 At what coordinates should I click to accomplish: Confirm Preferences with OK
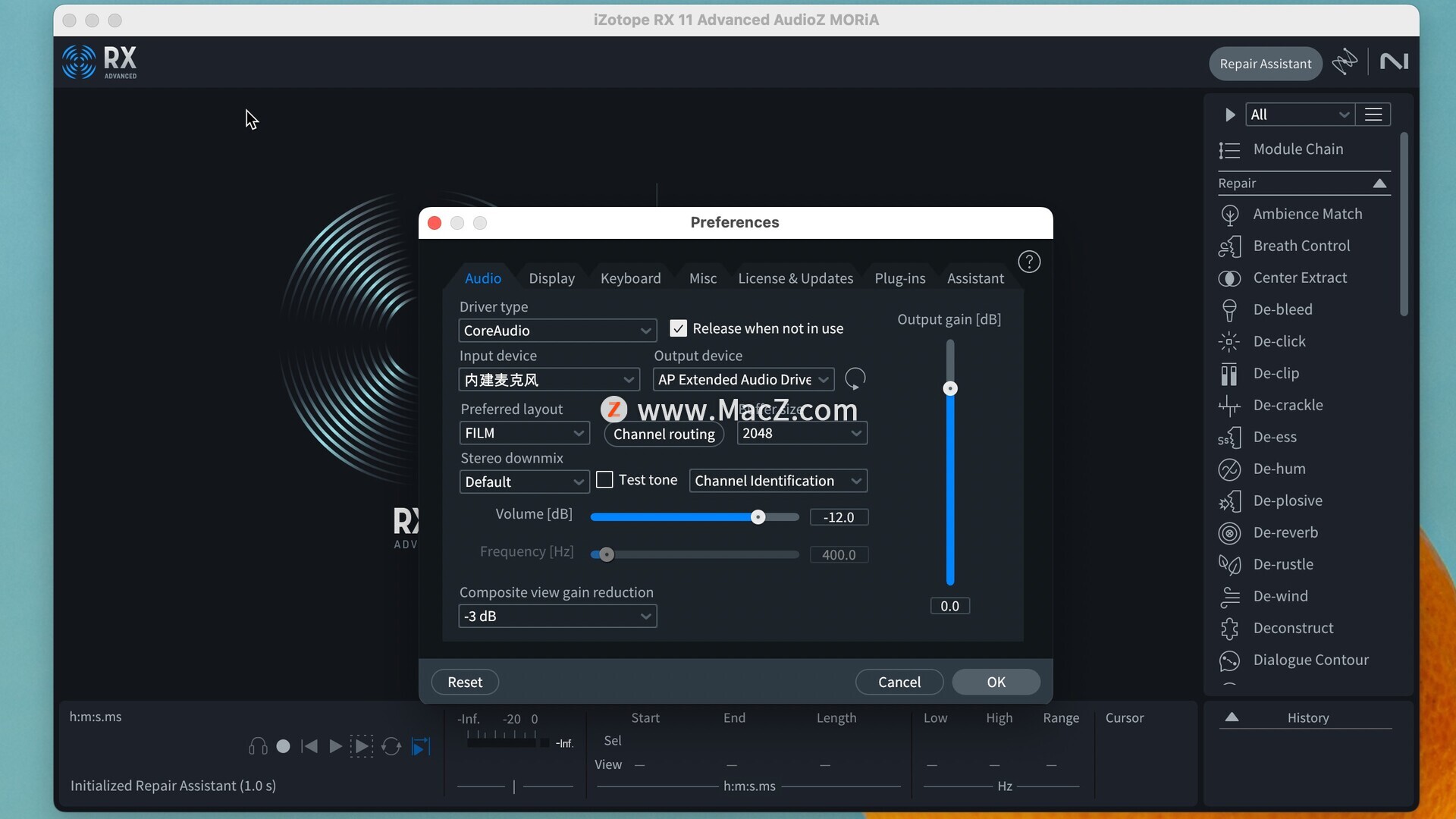(x=996, y=682)
